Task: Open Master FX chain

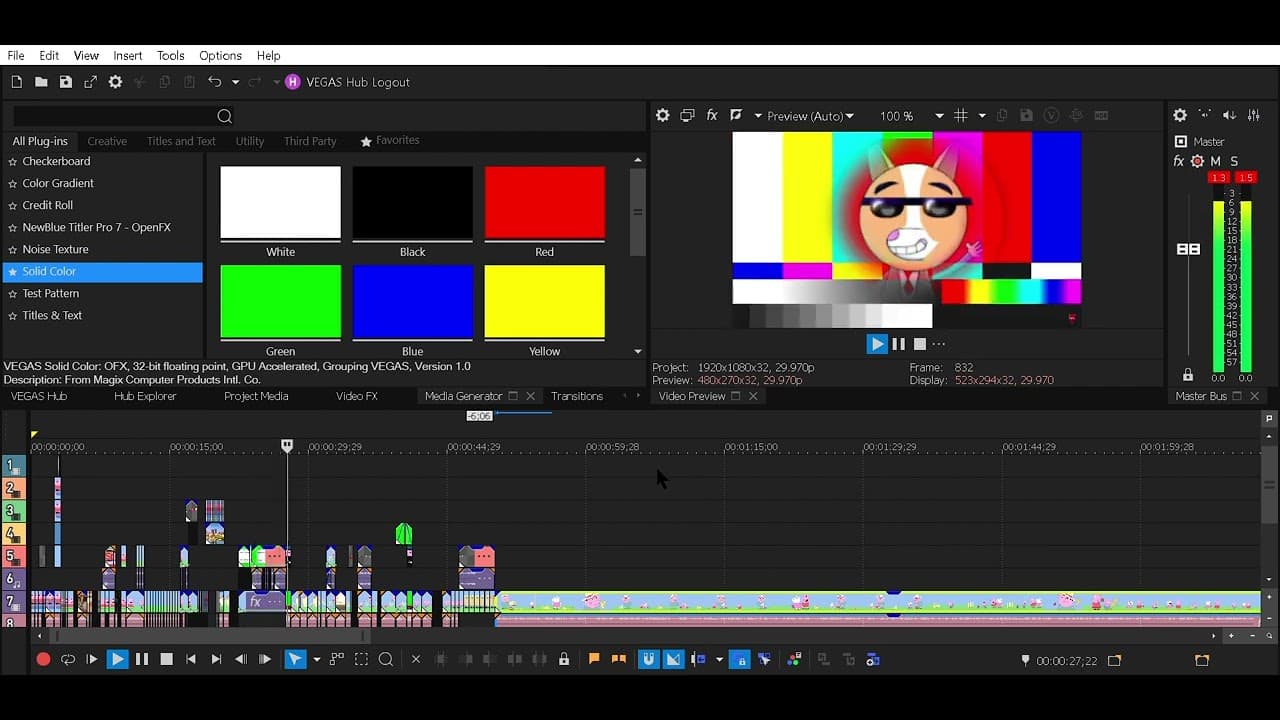Action: (x=1179, y=161)
